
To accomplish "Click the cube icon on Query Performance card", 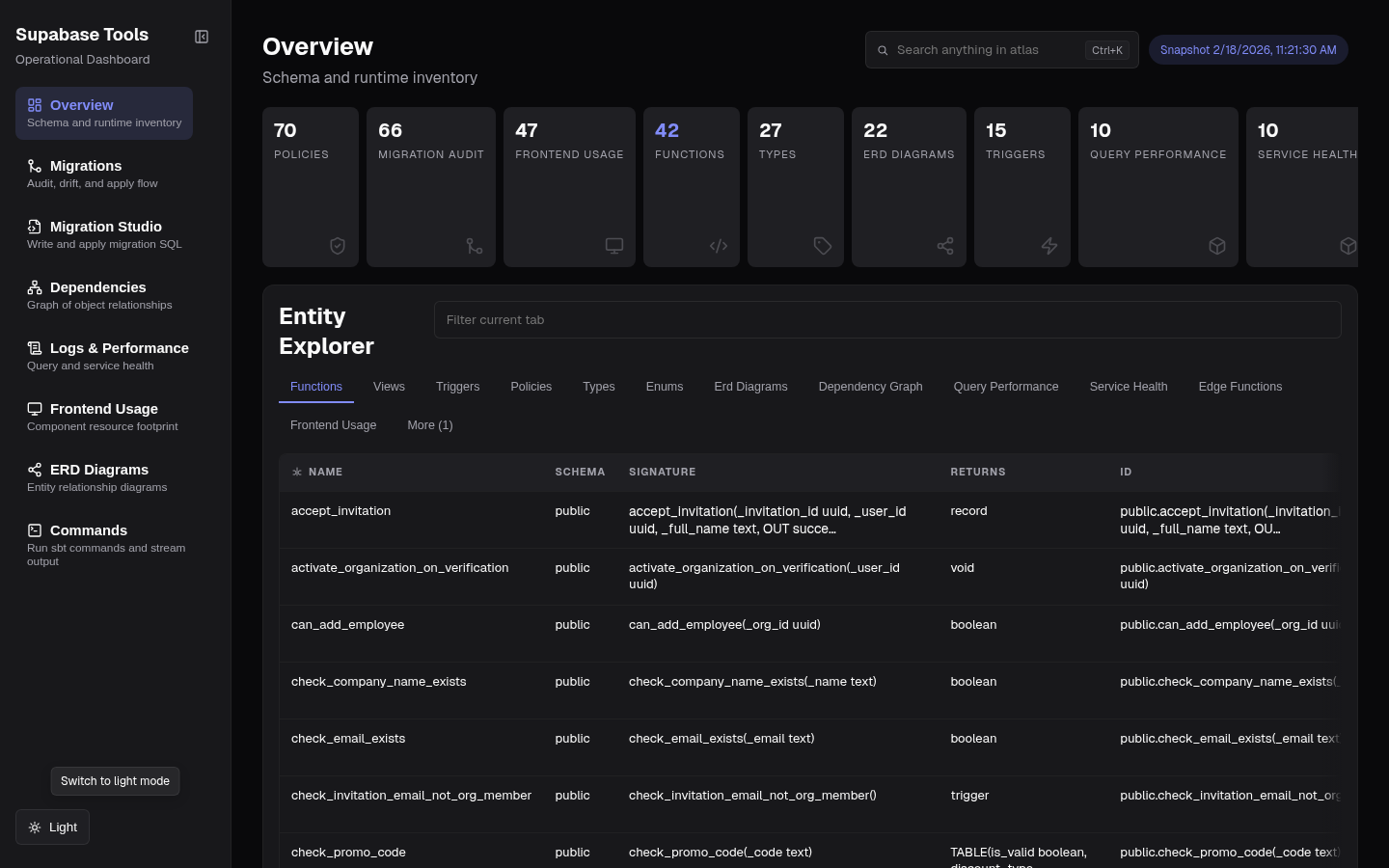I will 1216,246.
